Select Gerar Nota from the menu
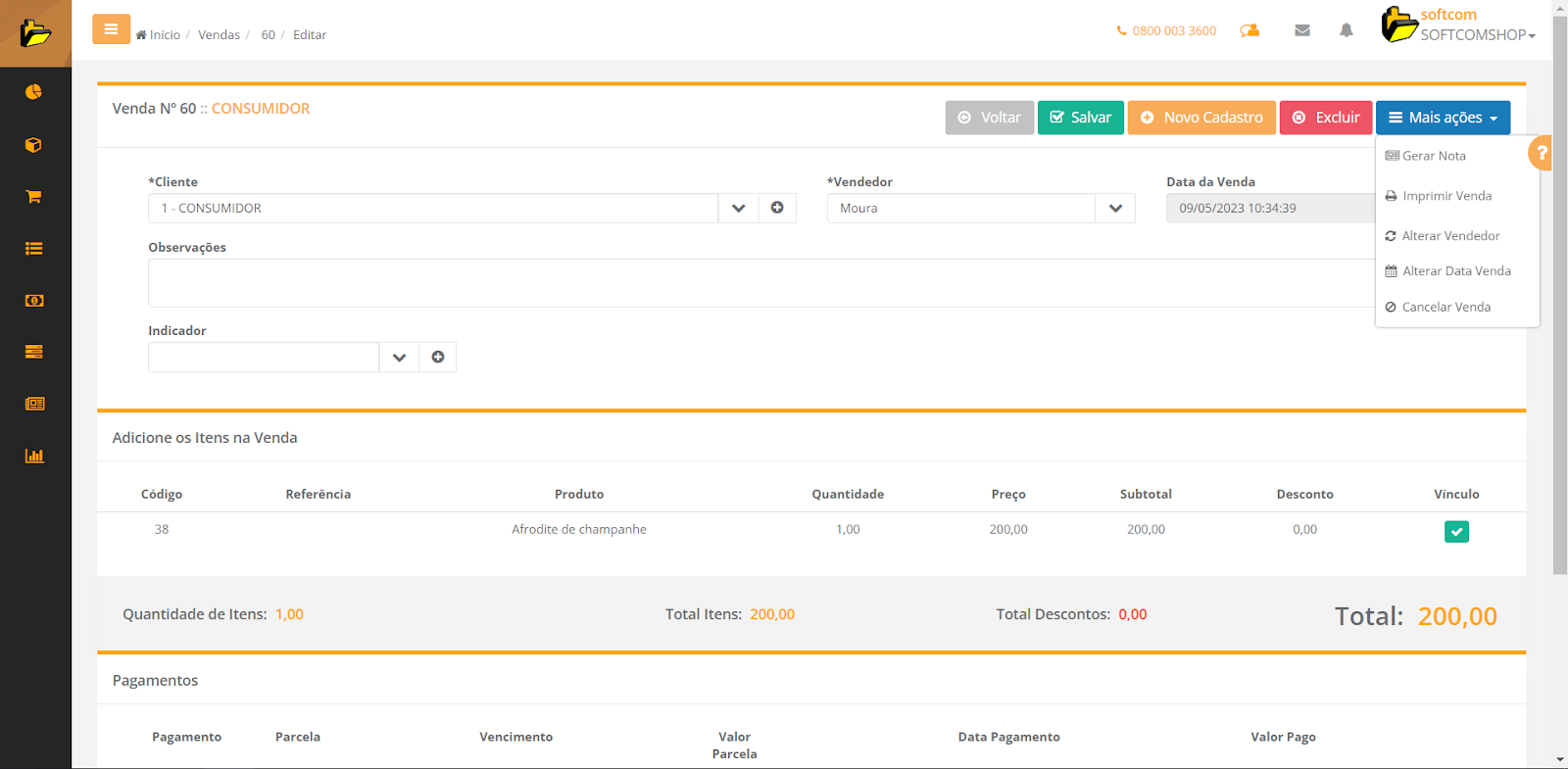1568x769 pixels. 1433,156
